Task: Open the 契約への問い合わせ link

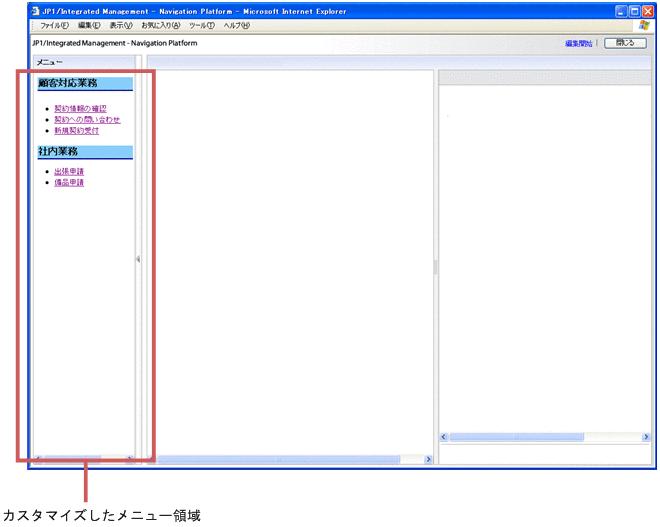Action: 87,120
